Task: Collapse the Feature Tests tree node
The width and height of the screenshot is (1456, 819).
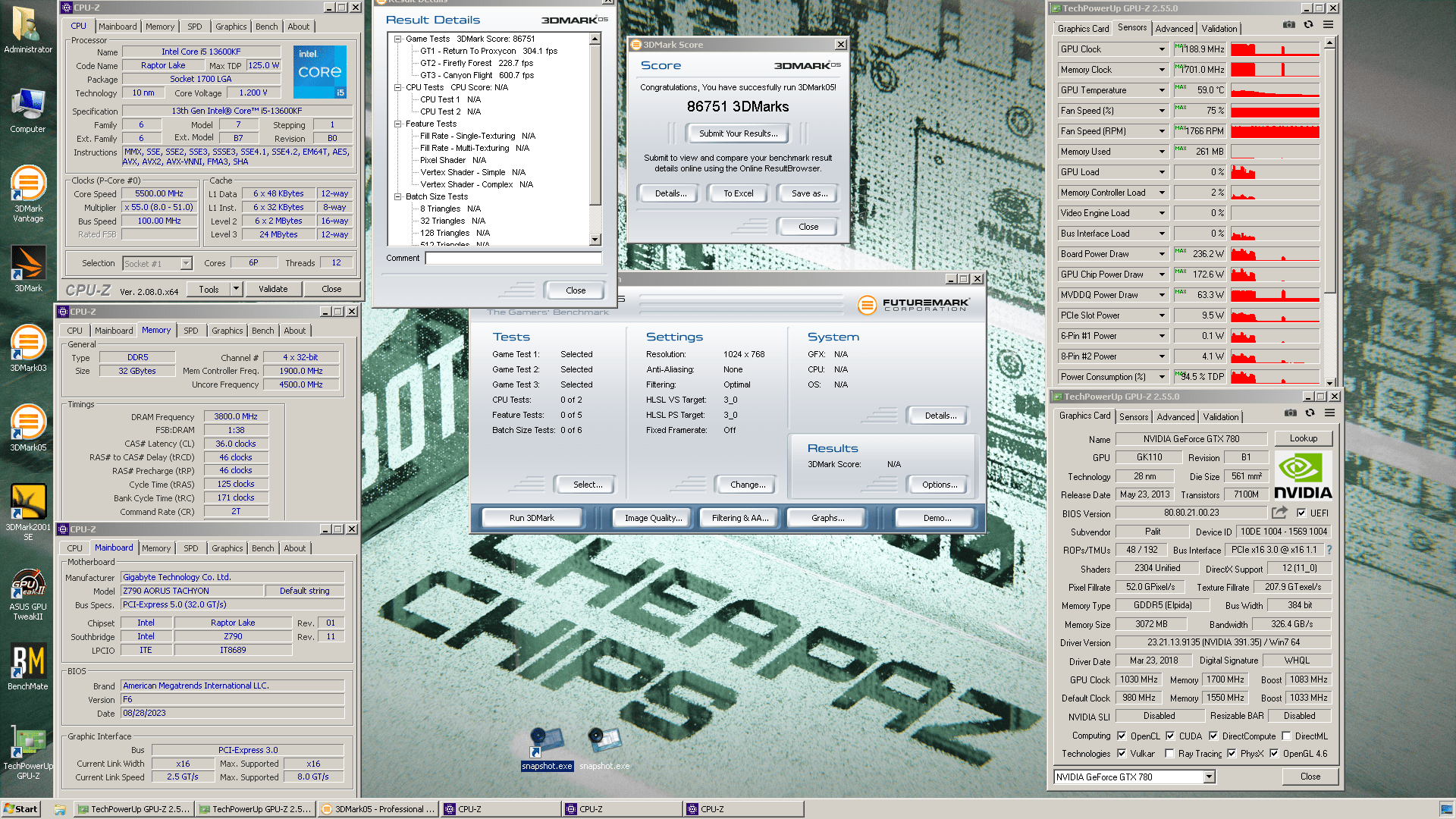Action: click(397, 124)
